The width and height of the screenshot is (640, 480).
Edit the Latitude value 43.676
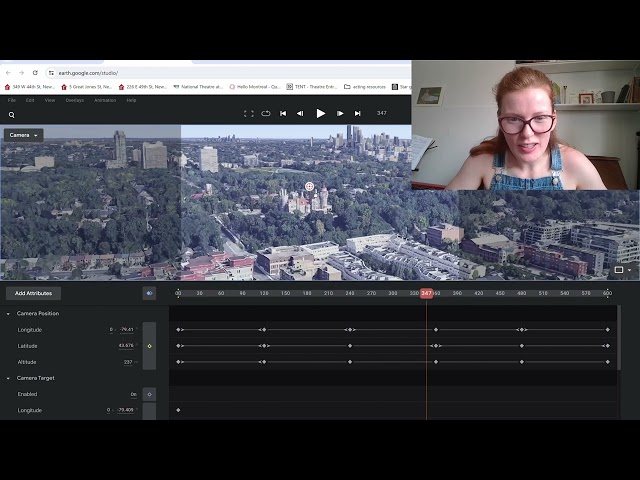(126, 346)
